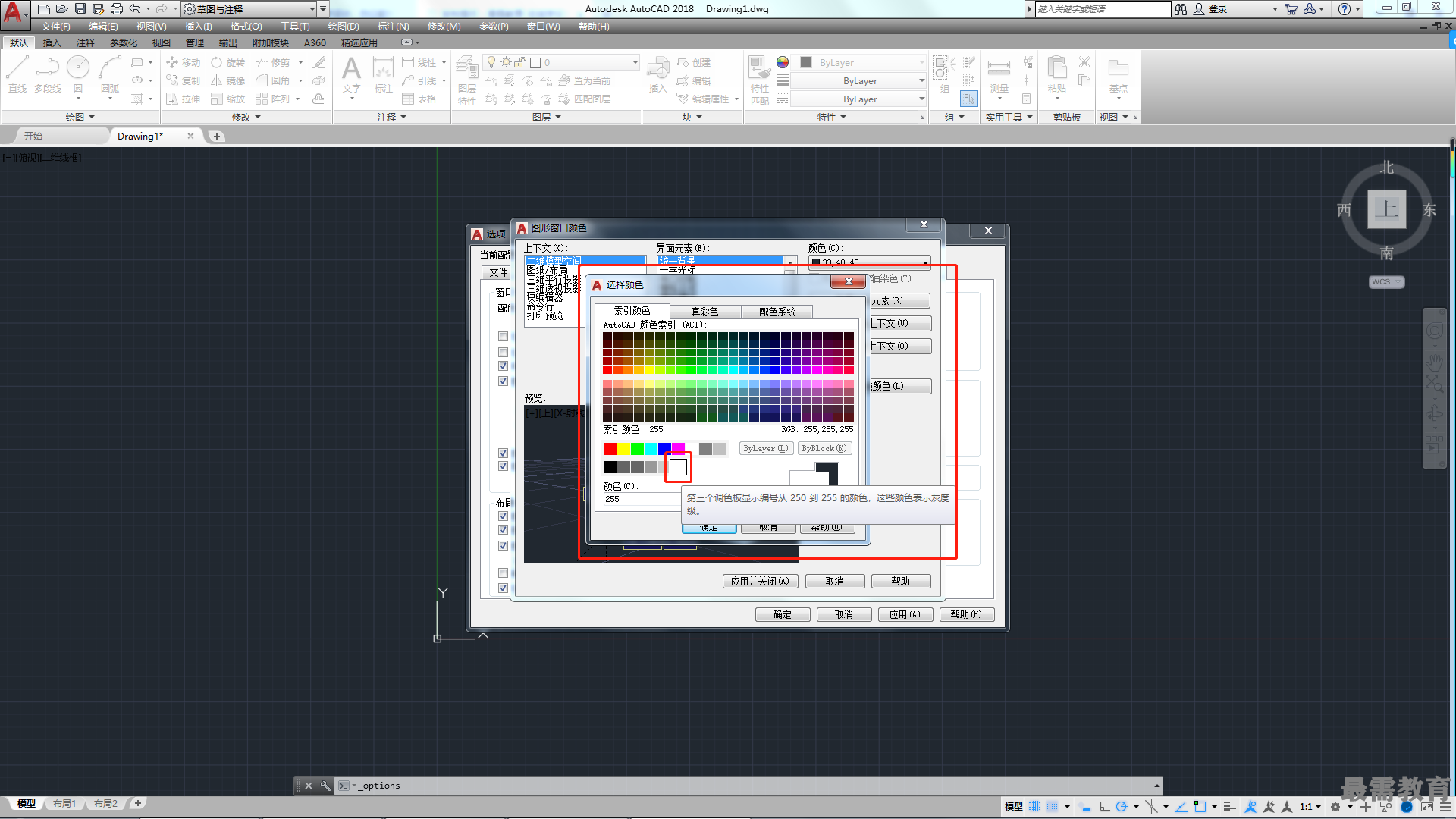The height and width of the screenshot is (819, 1456).
Task: Click the Paste (粘贴) clipboard icon
Action: coord(1057,74)
